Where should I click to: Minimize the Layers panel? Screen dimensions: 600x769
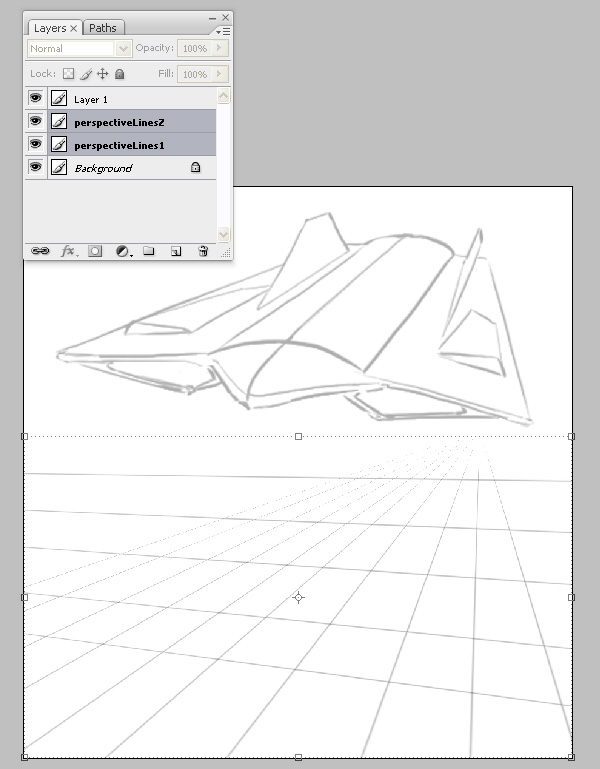click(x=212, y=18)
